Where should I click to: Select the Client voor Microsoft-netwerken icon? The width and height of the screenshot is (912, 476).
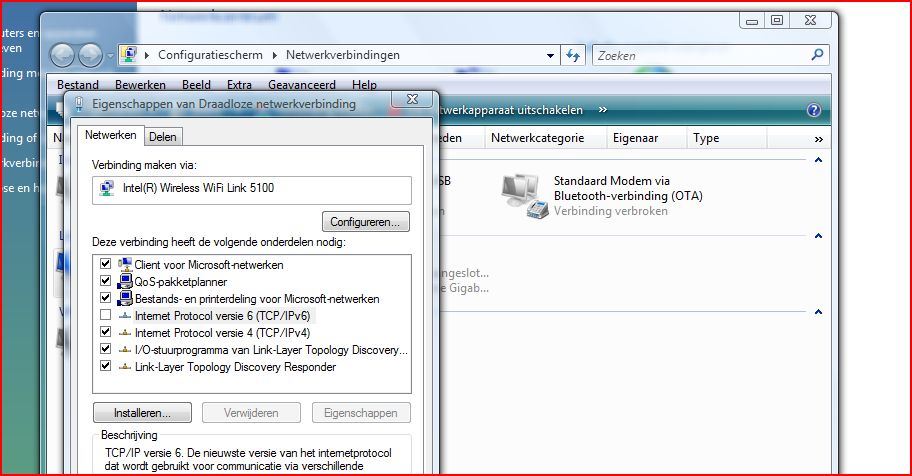coord(124,264)
